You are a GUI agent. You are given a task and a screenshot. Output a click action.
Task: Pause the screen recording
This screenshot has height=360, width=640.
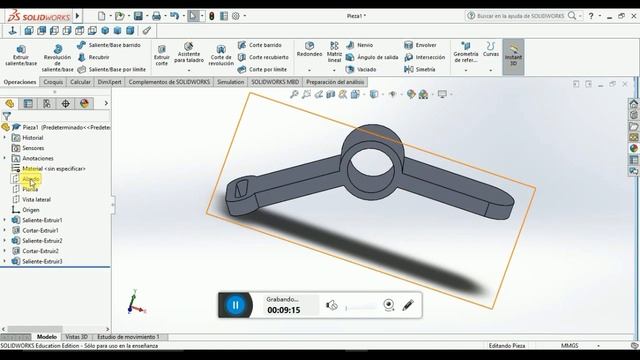[235, 305]
